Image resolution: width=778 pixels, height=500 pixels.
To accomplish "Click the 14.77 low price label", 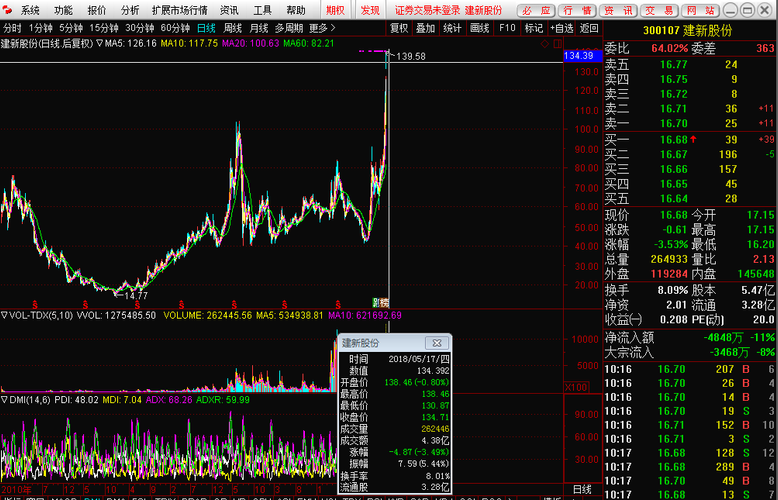I will point(135,296).
